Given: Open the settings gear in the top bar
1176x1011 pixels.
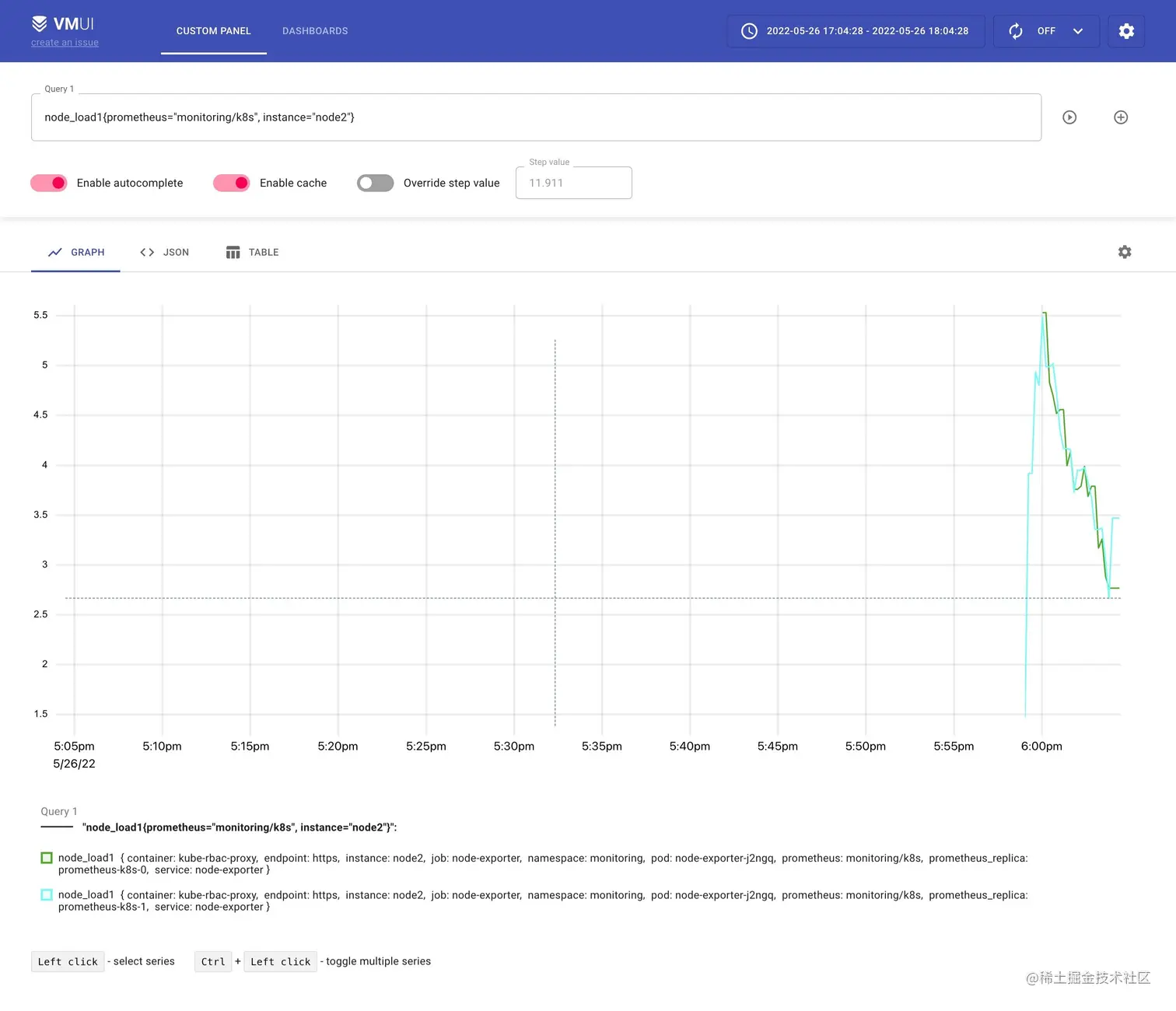Looking at the screenshot, I should pos(1126,31).
